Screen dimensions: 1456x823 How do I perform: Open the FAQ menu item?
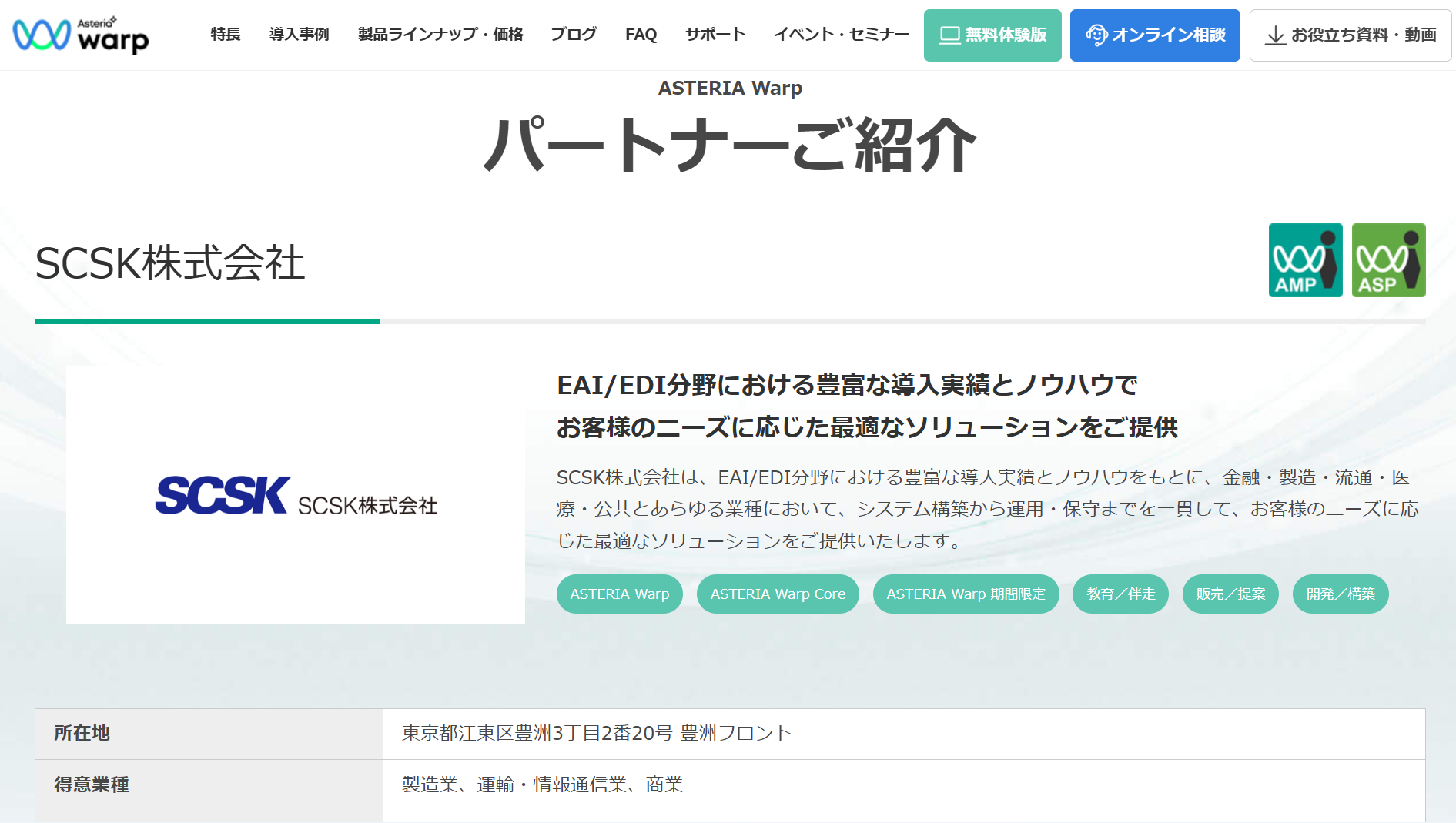[641, 35]
